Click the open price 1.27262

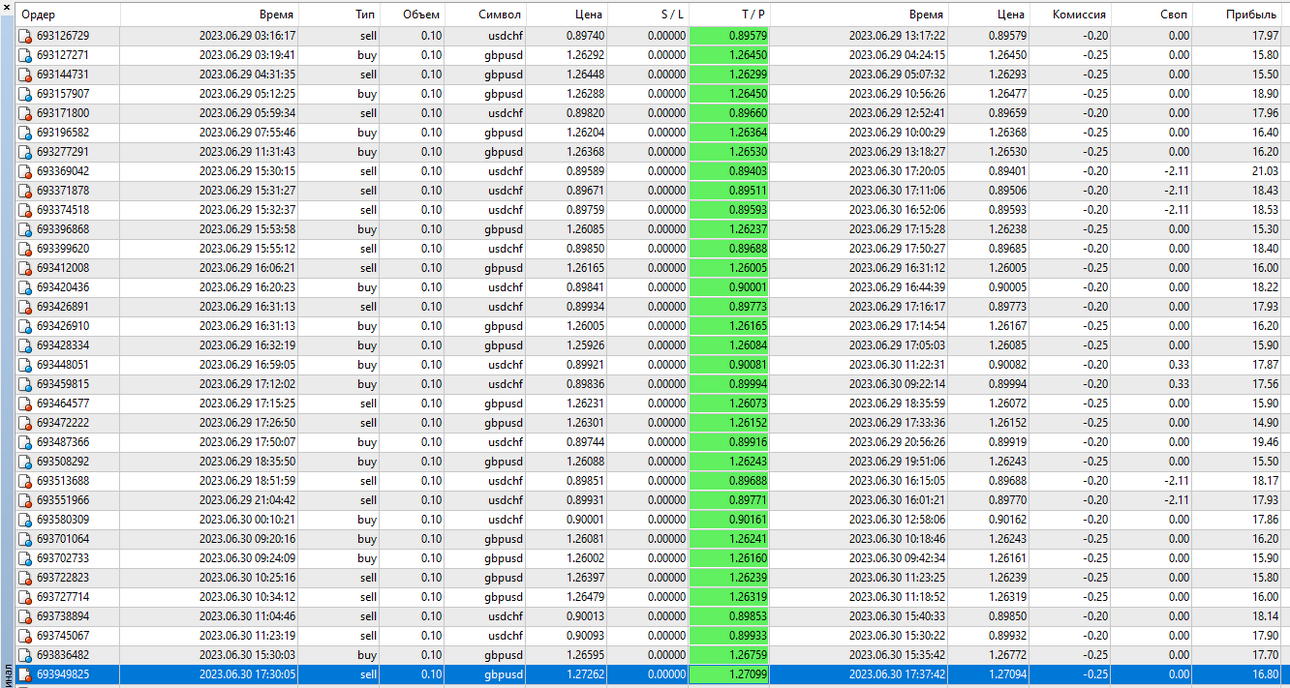[584, 675]
